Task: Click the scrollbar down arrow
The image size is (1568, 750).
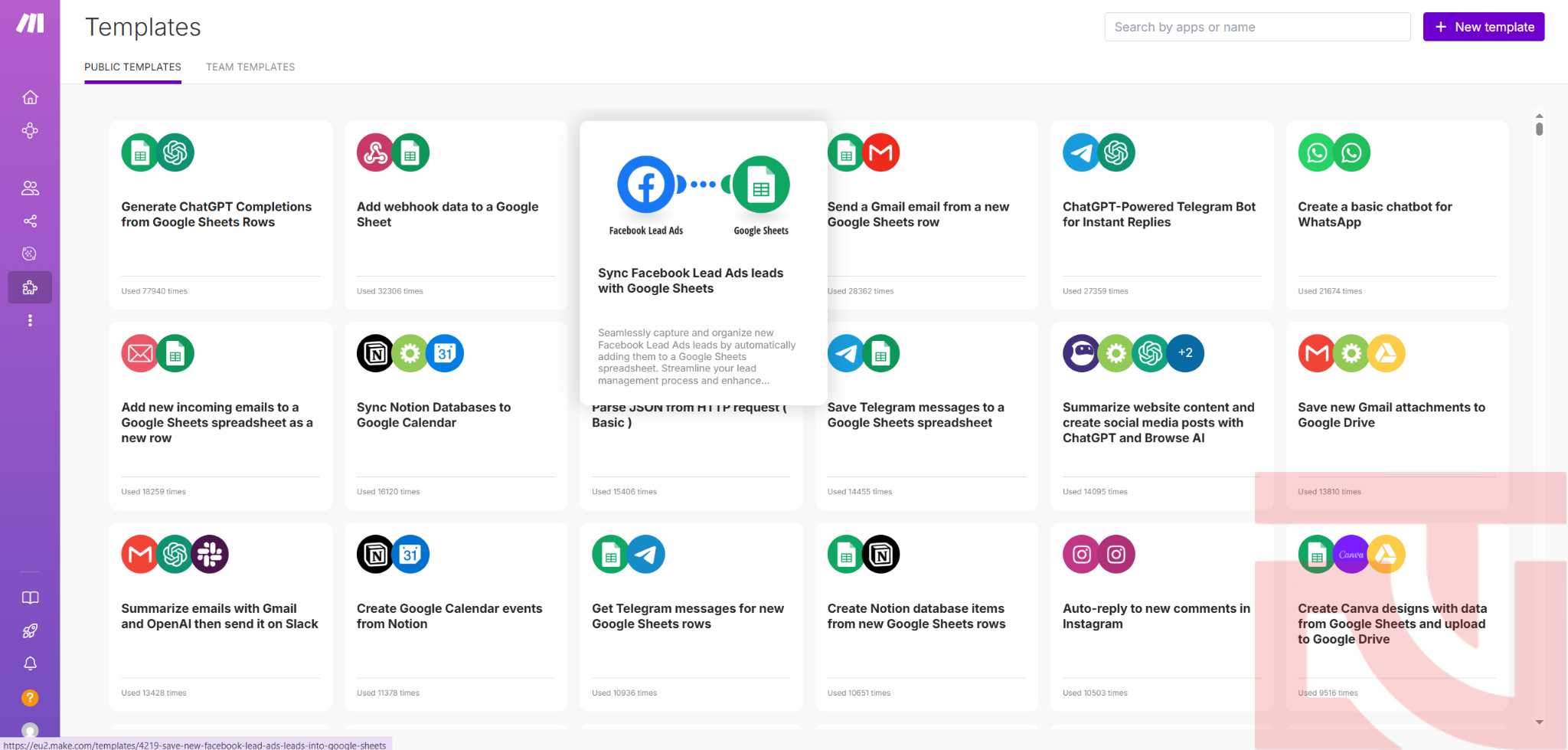Action: click(x=1539, y=722)
